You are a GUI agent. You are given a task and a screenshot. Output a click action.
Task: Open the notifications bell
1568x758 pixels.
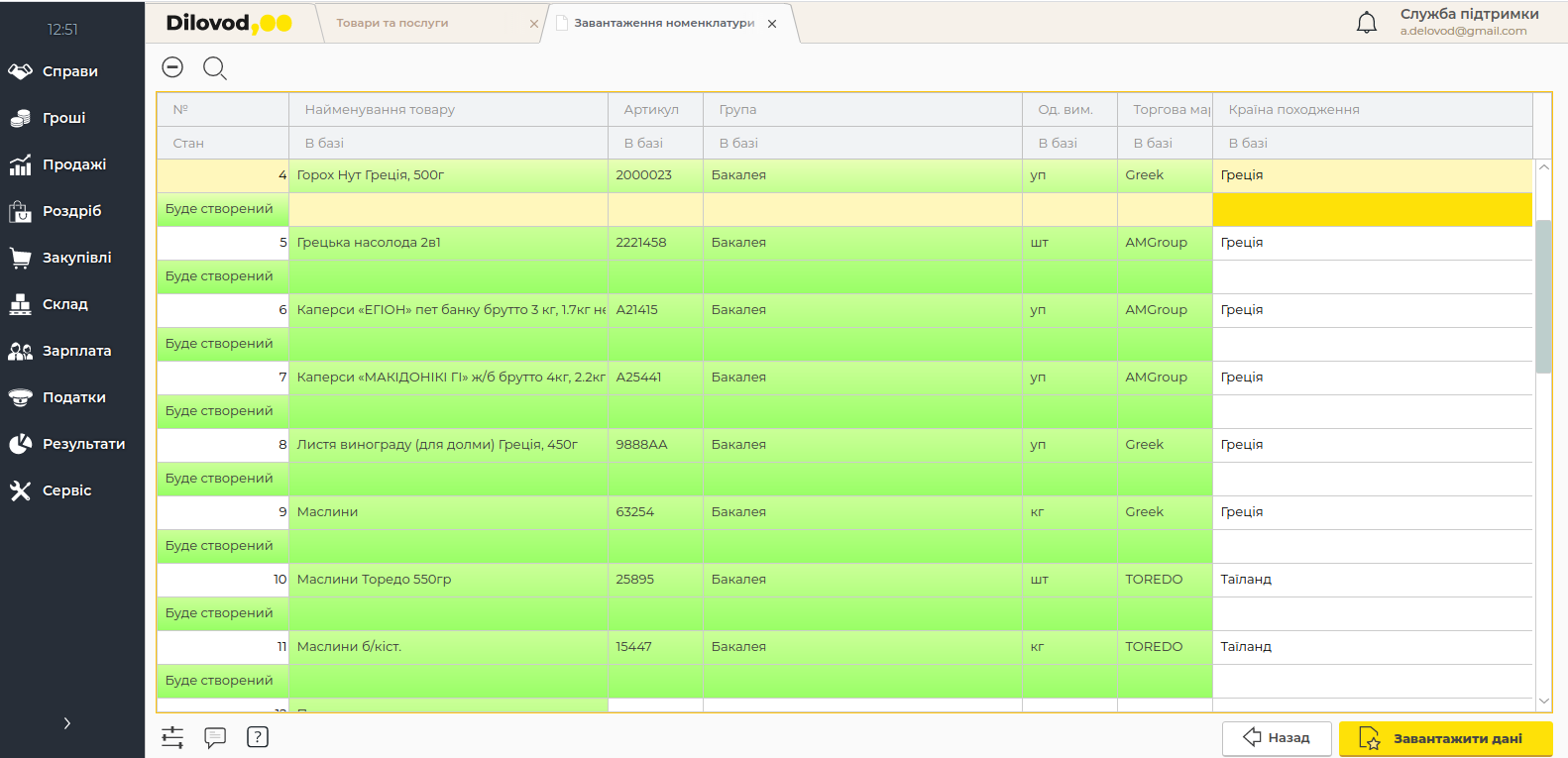tap(1366, 23)
